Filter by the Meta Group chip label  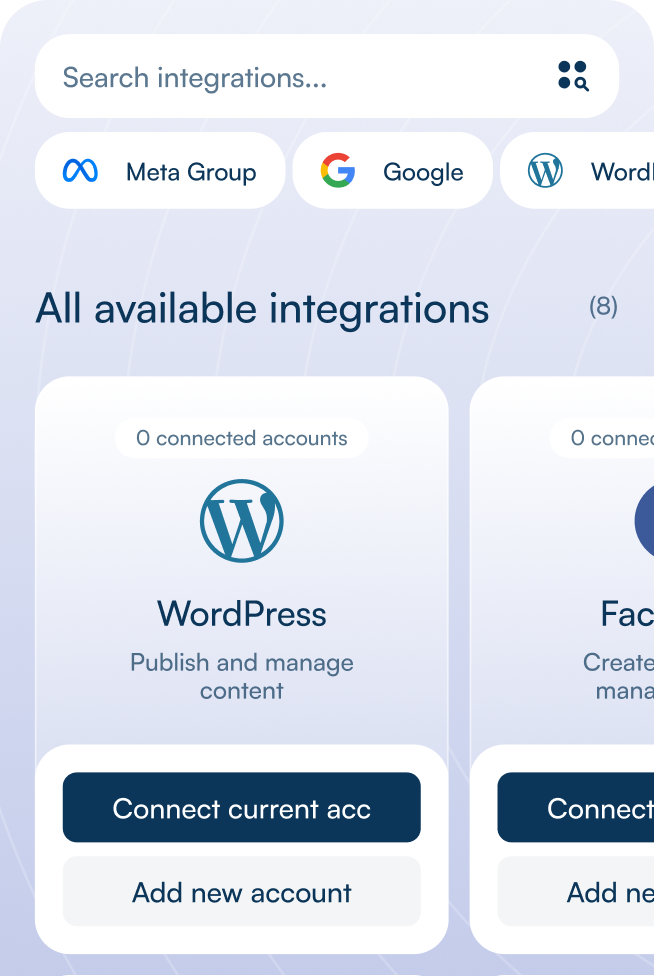point(190,172)
